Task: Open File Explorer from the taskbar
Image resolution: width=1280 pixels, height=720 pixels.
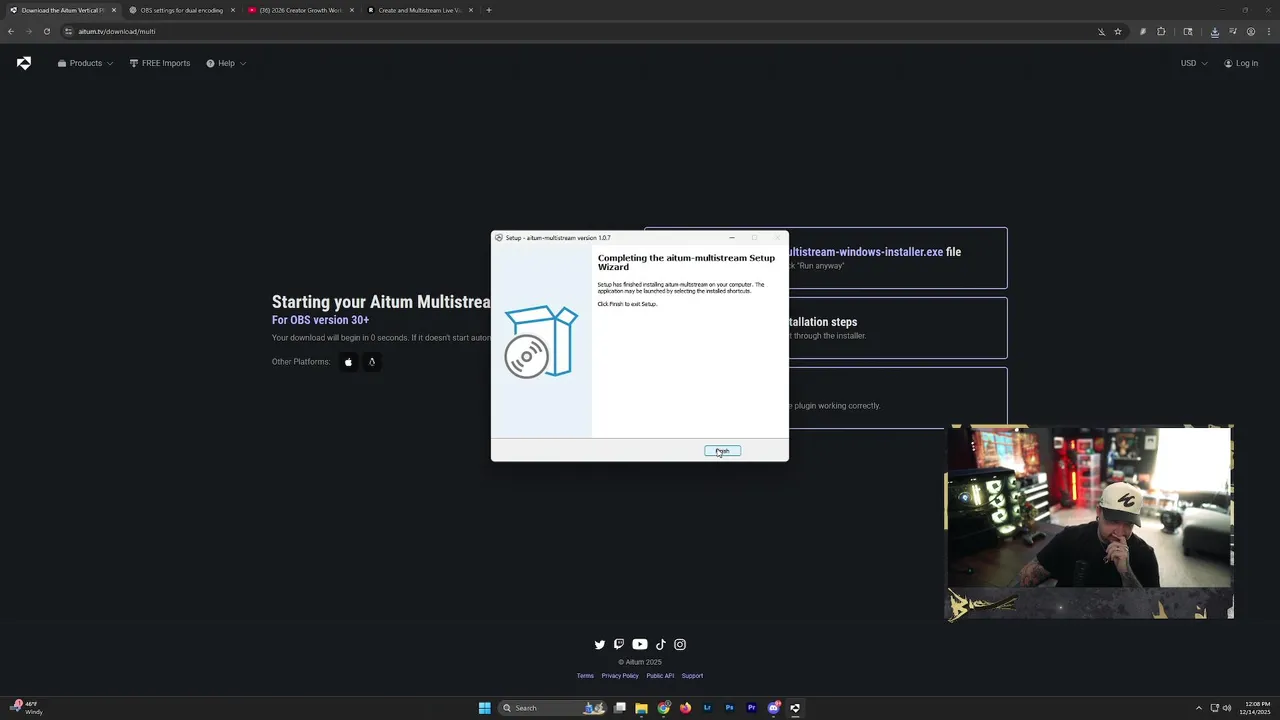Action: click(641, 708)
